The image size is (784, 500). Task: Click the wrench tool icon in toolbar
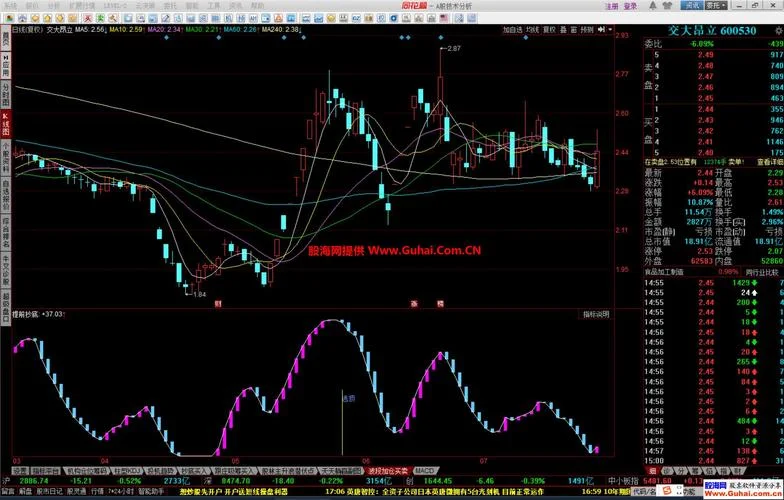click(x=114, y=18)
